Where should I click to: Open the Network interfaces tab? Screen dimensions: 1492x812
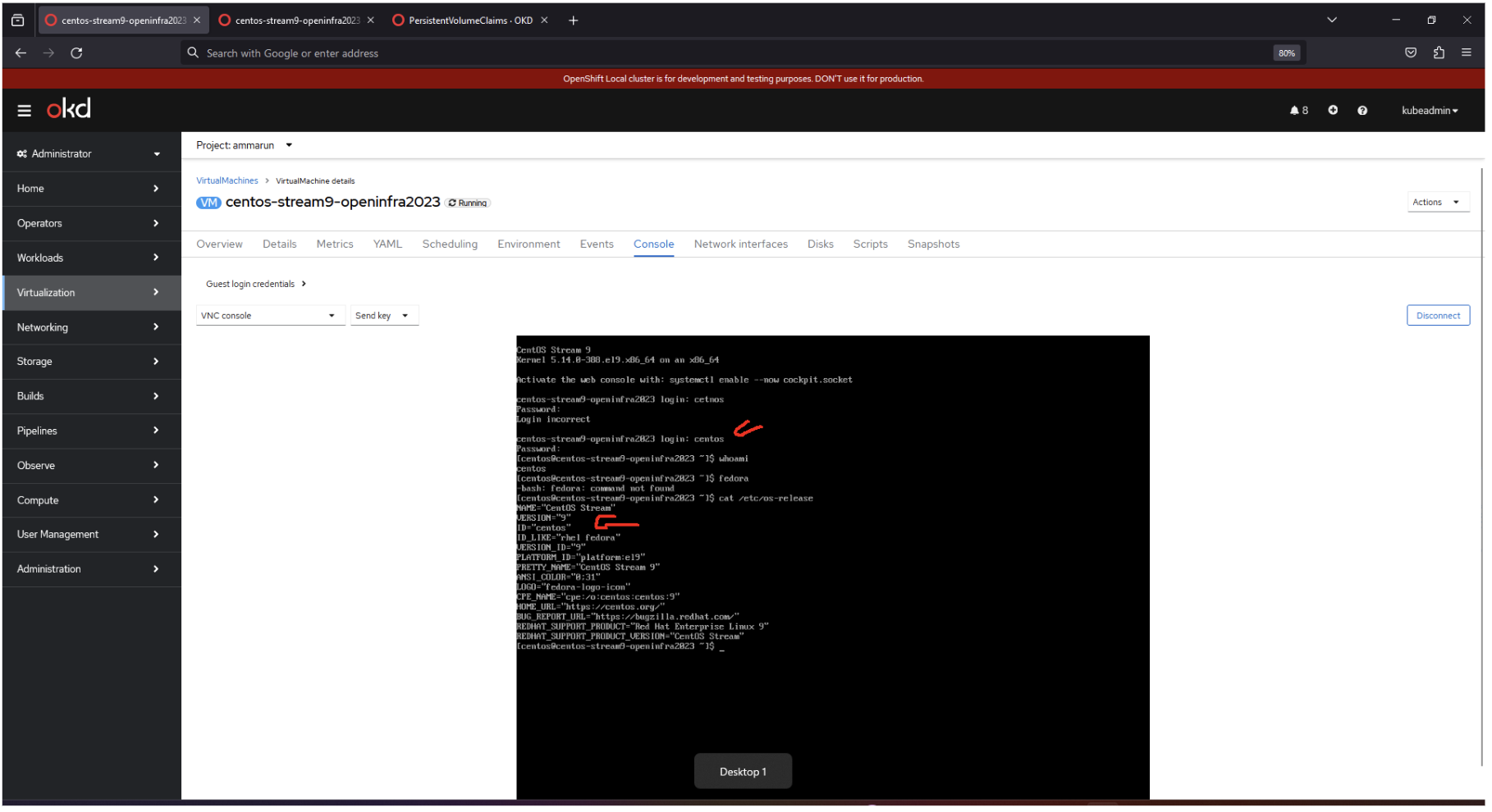tap(743, 245)
